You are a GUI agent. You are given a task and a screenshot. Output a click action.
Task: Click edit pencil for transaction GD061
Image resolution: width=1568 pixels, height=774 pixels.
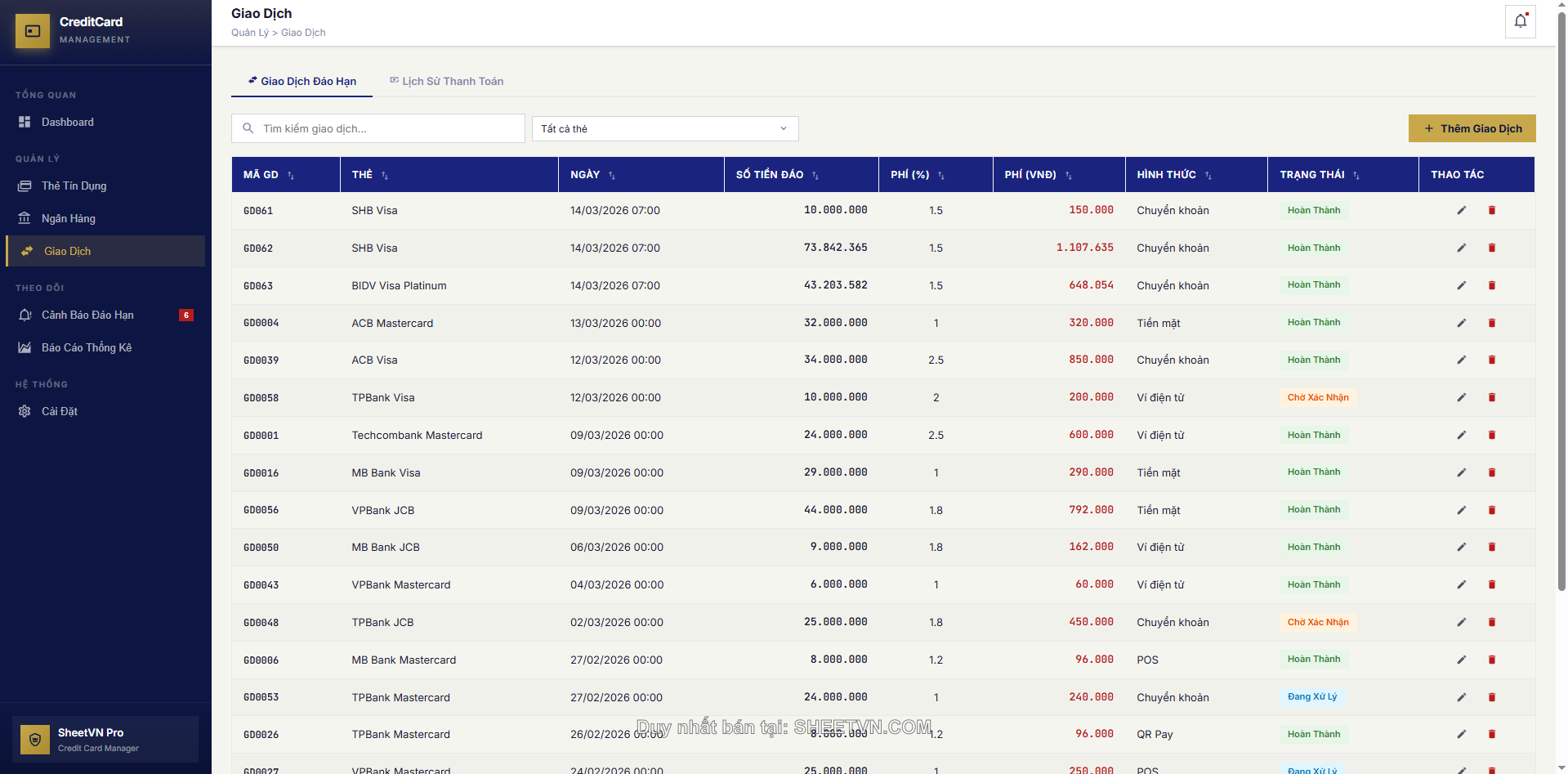1461,211
